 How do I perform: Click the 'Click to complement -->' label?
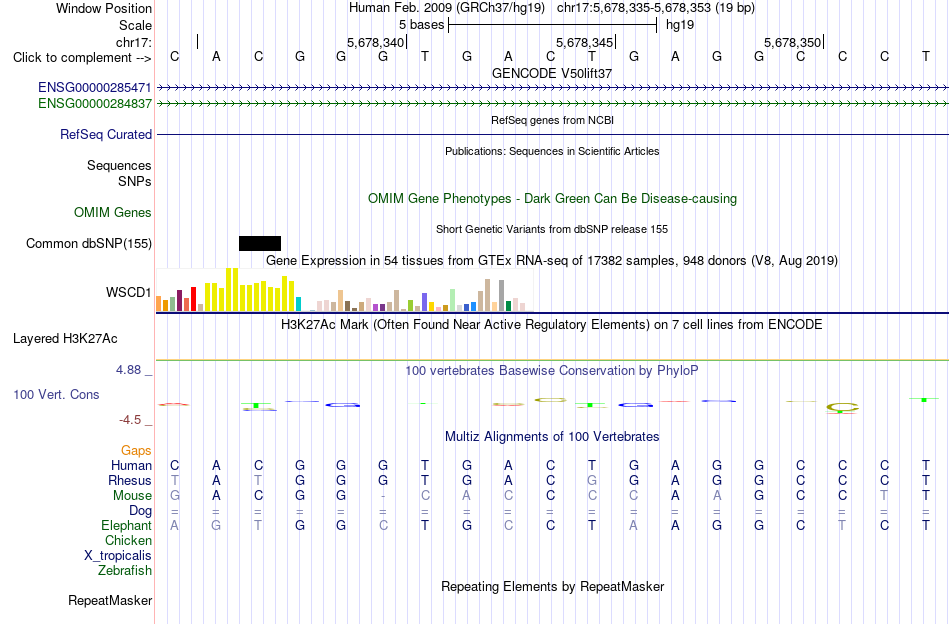coord(82,58)
